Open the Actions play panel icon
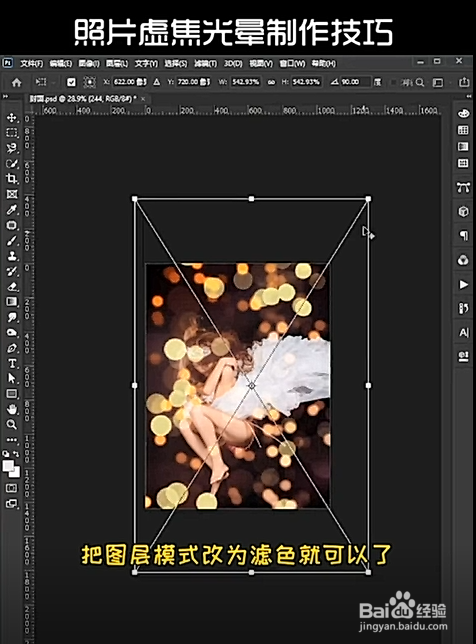The image size is (476, 644). tap(463, 284)
